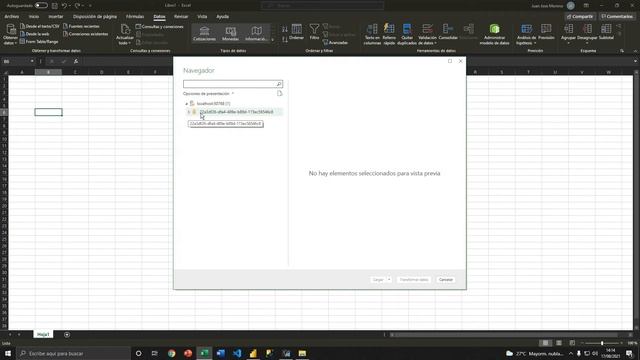Open Fuentes recientes list

tap(81, 26)
